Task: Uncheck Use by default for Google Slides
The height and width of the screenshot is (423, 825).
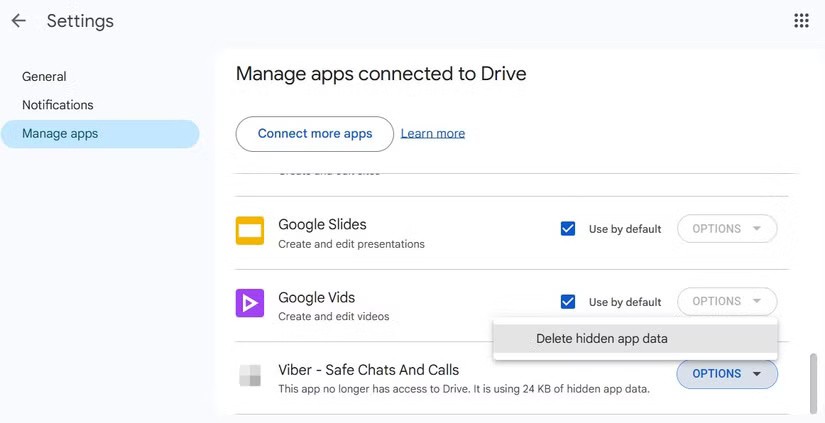Action: [x=568, y=229]
